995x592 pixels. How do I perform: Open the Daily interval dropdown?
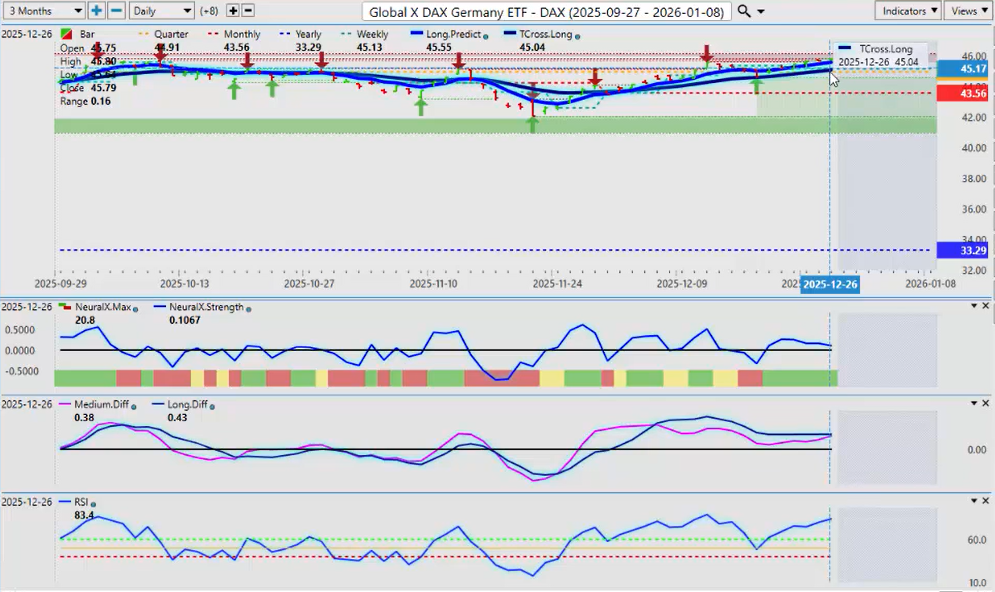pyautogui.click(x=160, y=11)
